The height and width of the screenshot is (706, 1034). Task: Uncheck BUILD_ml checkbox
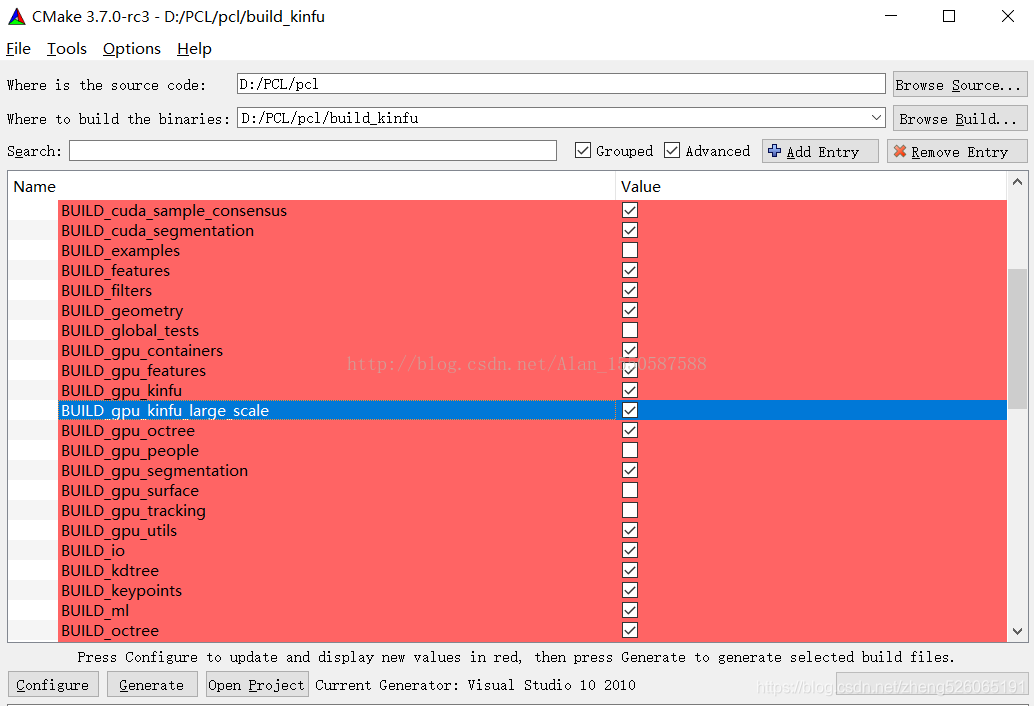coord(630,610)
